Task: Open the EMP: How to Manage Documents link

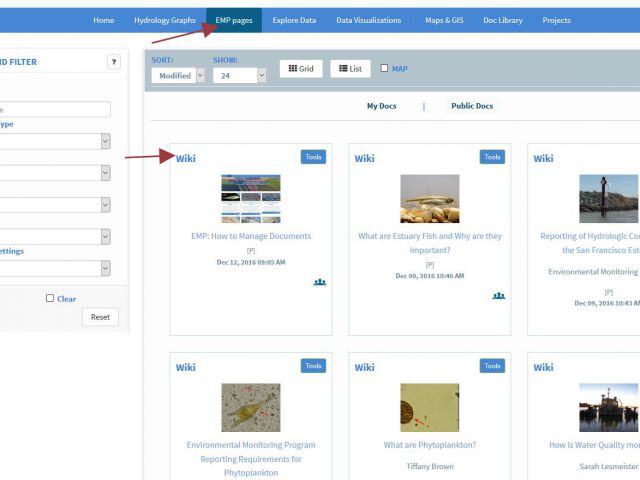Action: pos(251,236)
